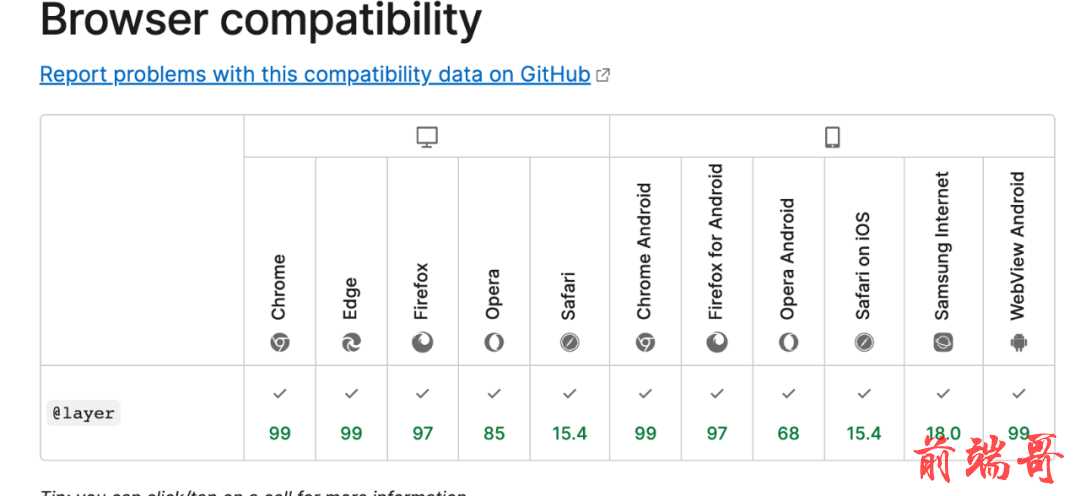The width and height of the screenshot is (1080, 496).
Task: Click the Samsung Internet icon
Action: click(943, 342)
